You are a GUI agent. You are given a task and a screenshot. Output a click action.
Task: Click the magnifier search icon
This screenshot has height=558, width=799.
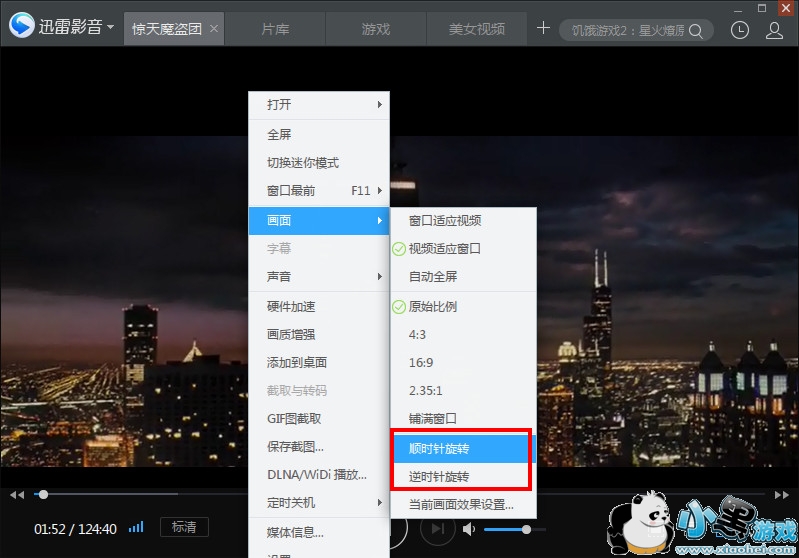pyautogui.click(x=696, y=31)
